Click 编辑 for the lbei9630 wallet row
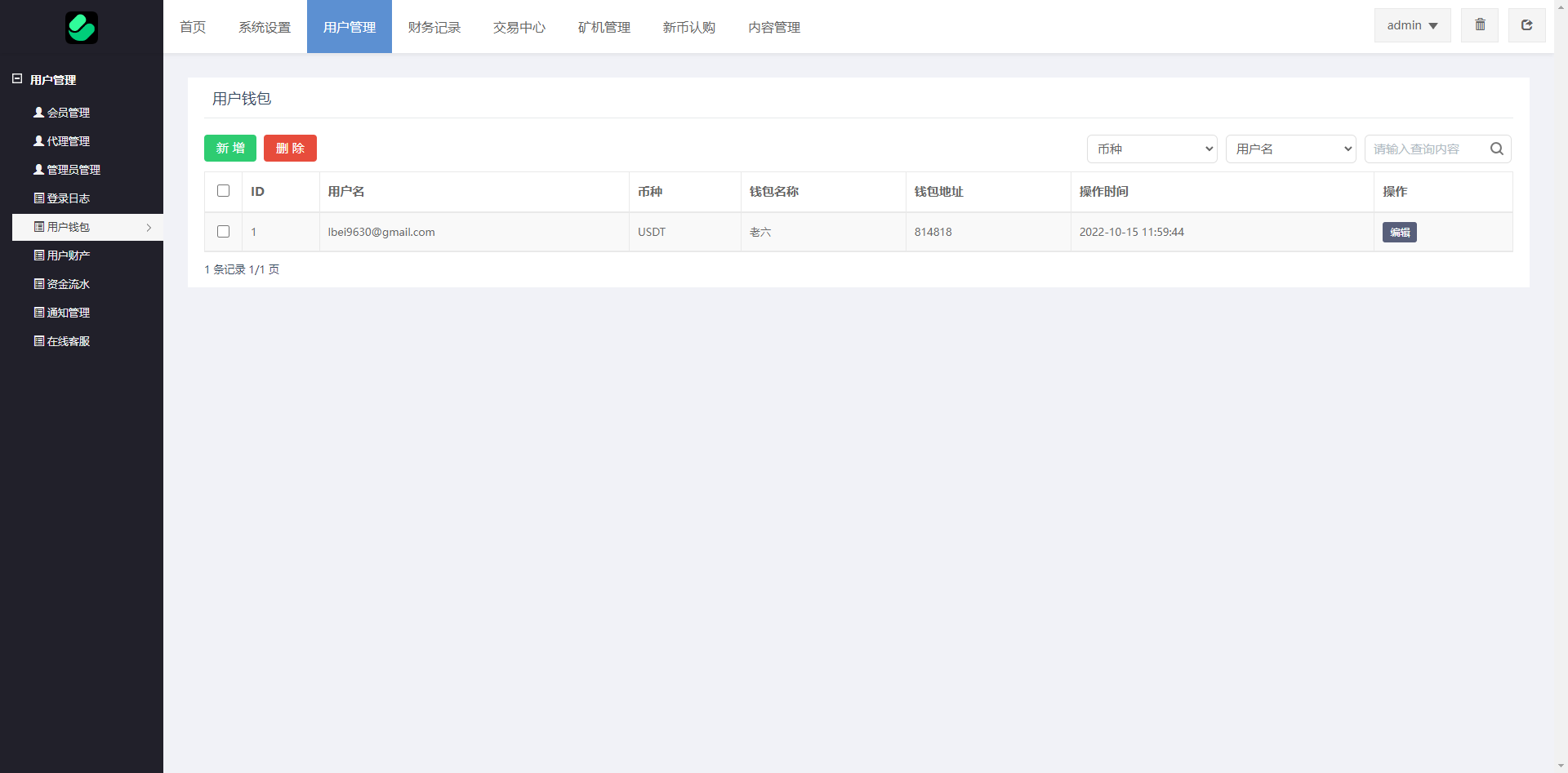 point(1399,232)
